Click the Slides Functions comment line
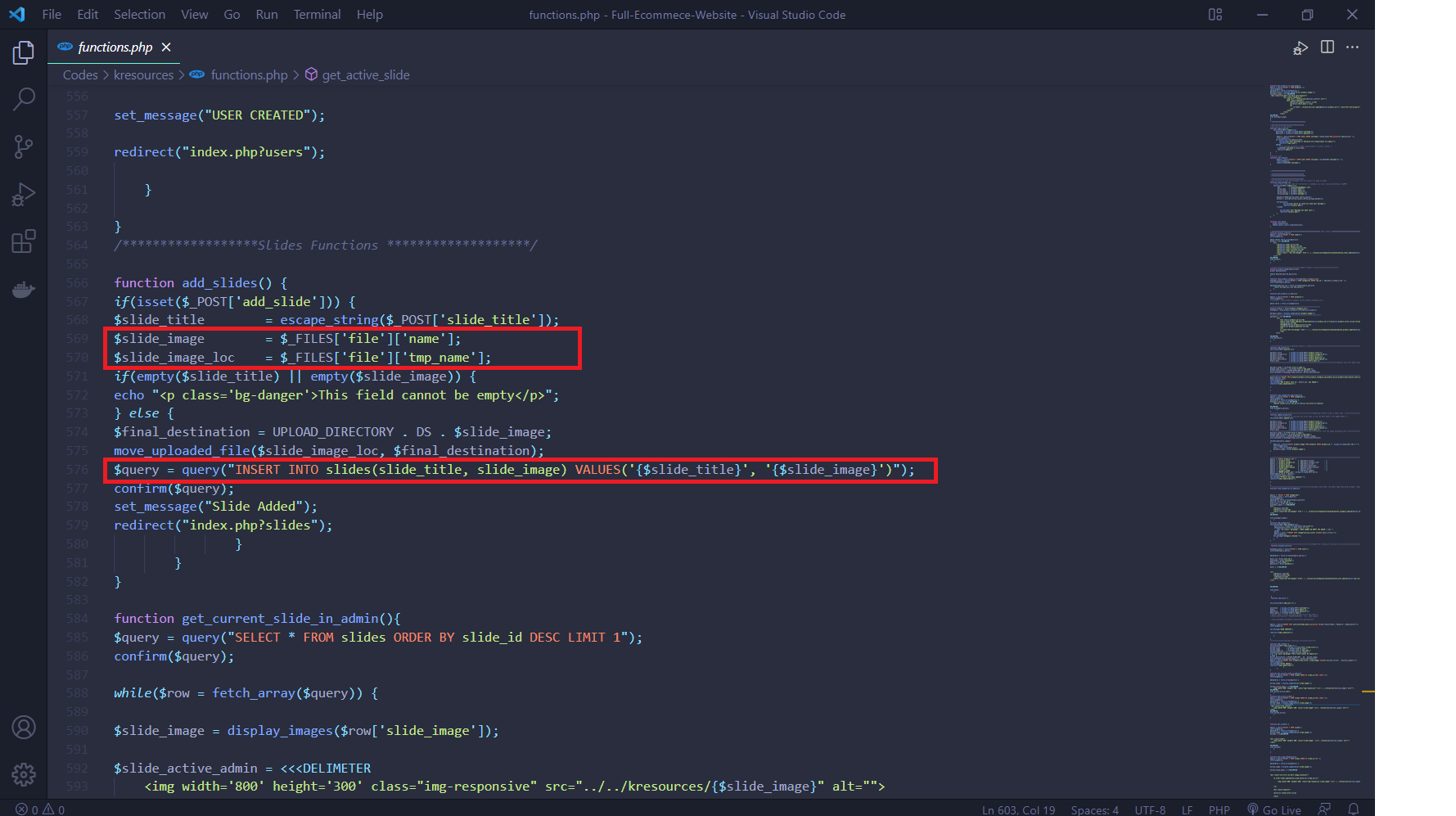 326,246
